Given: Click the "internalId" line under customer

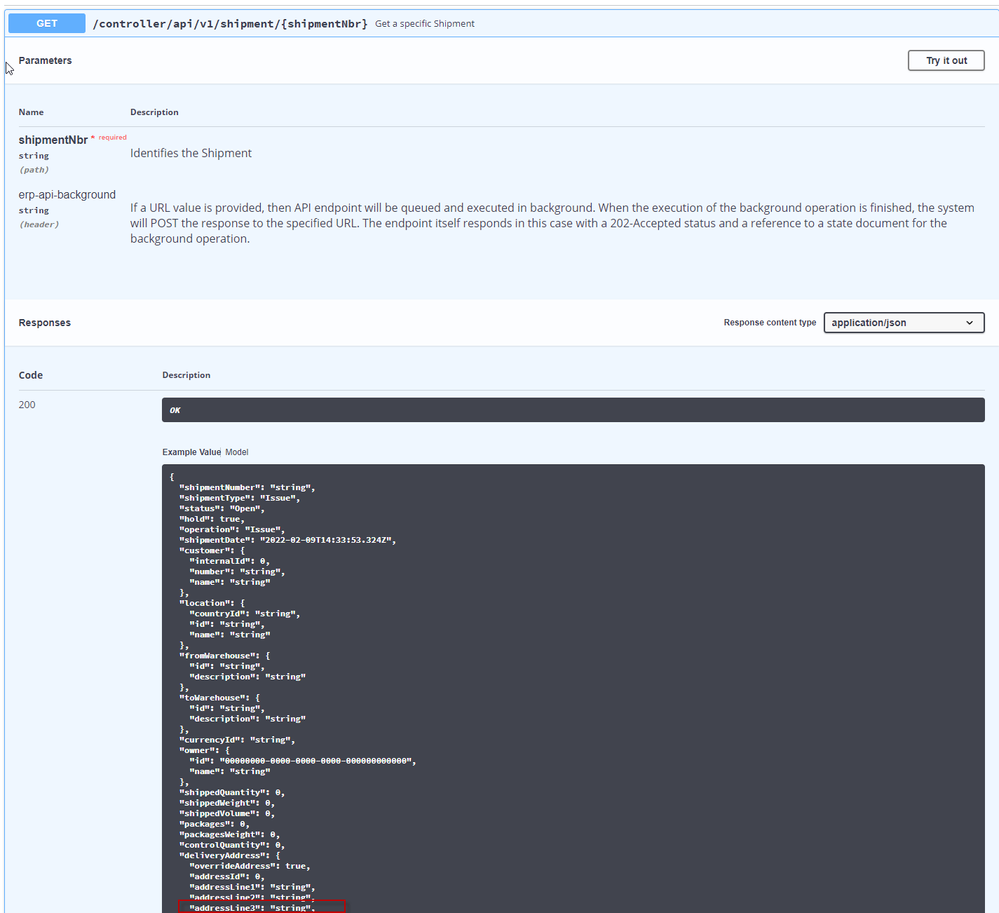Looking at the screenshot, I should (229, 561).
